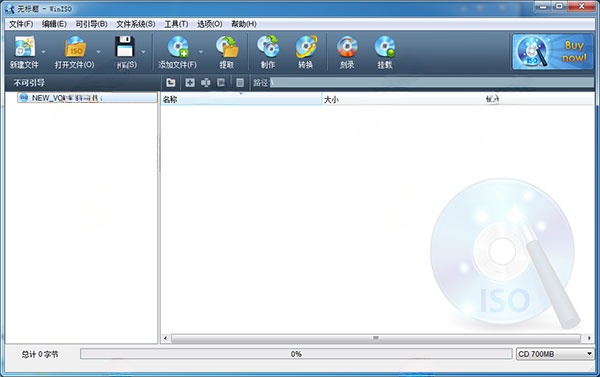Viewport: 600px width, 377px height.
Task: Select the 提取 extract icon
Action: [x=227, y=47]
